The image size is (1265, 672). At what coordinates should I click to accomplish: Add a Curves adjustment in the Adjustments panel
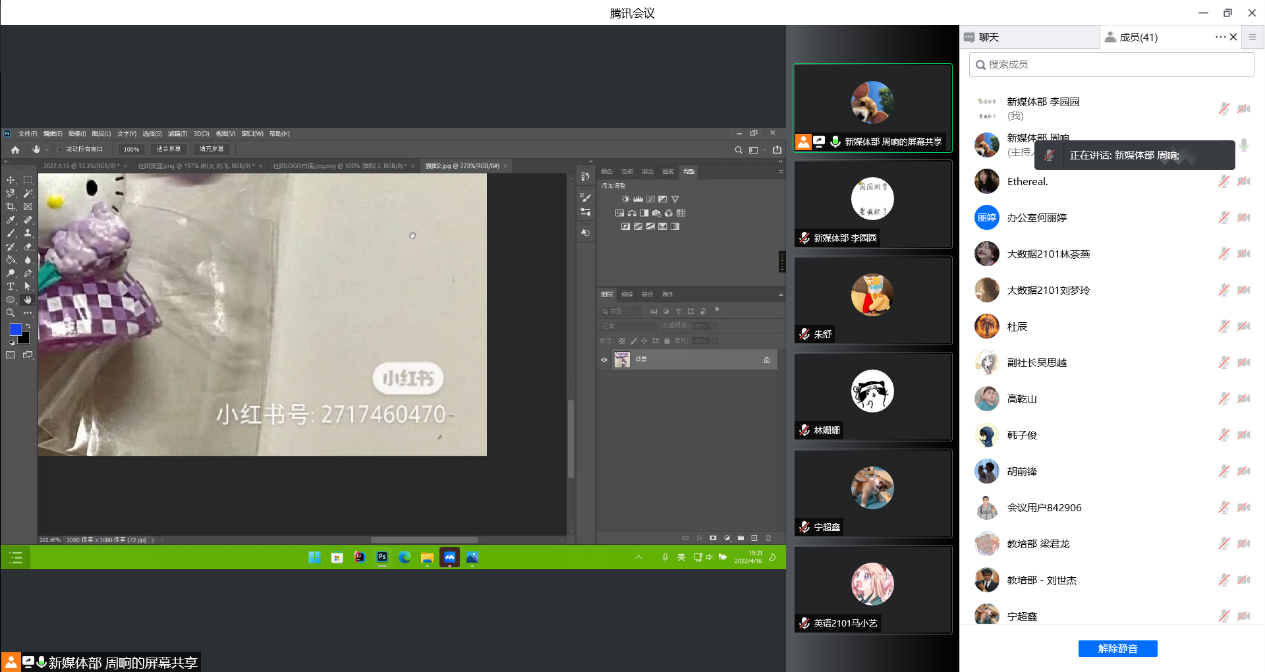[650, 199]
